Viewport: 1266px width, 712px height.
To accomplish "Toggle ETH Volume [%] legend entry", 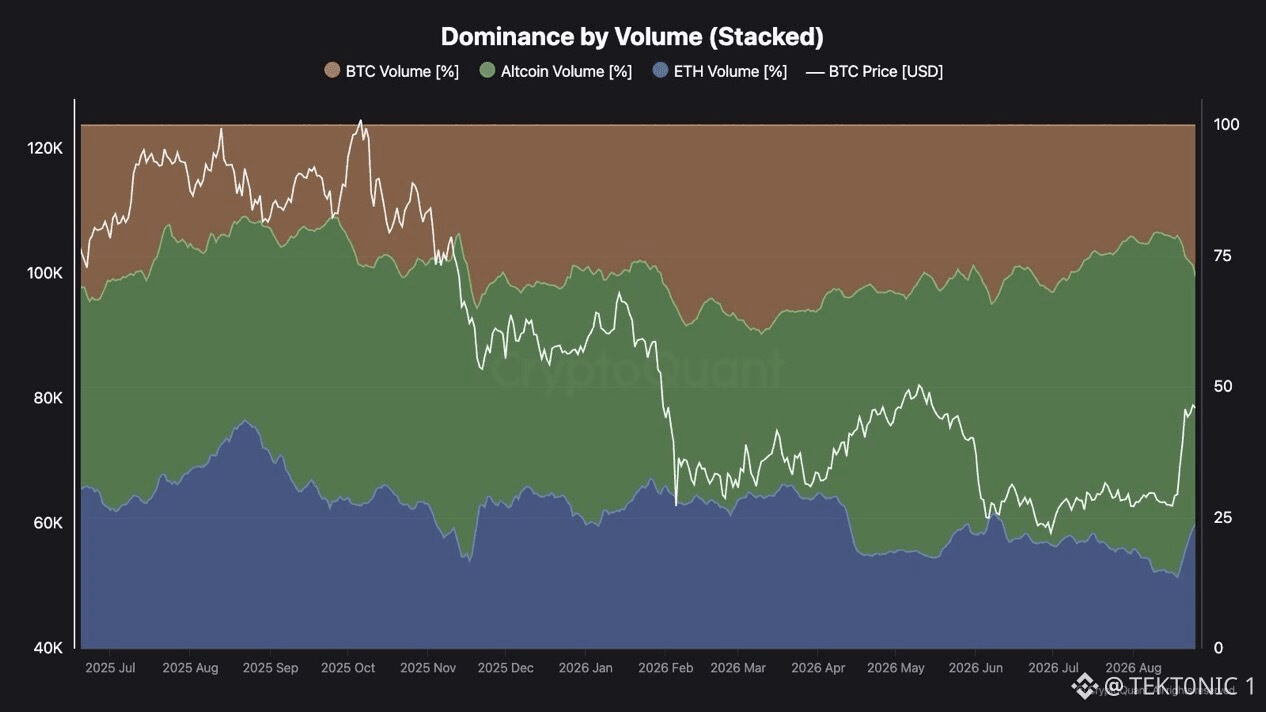I will click(x=719, y=71).
